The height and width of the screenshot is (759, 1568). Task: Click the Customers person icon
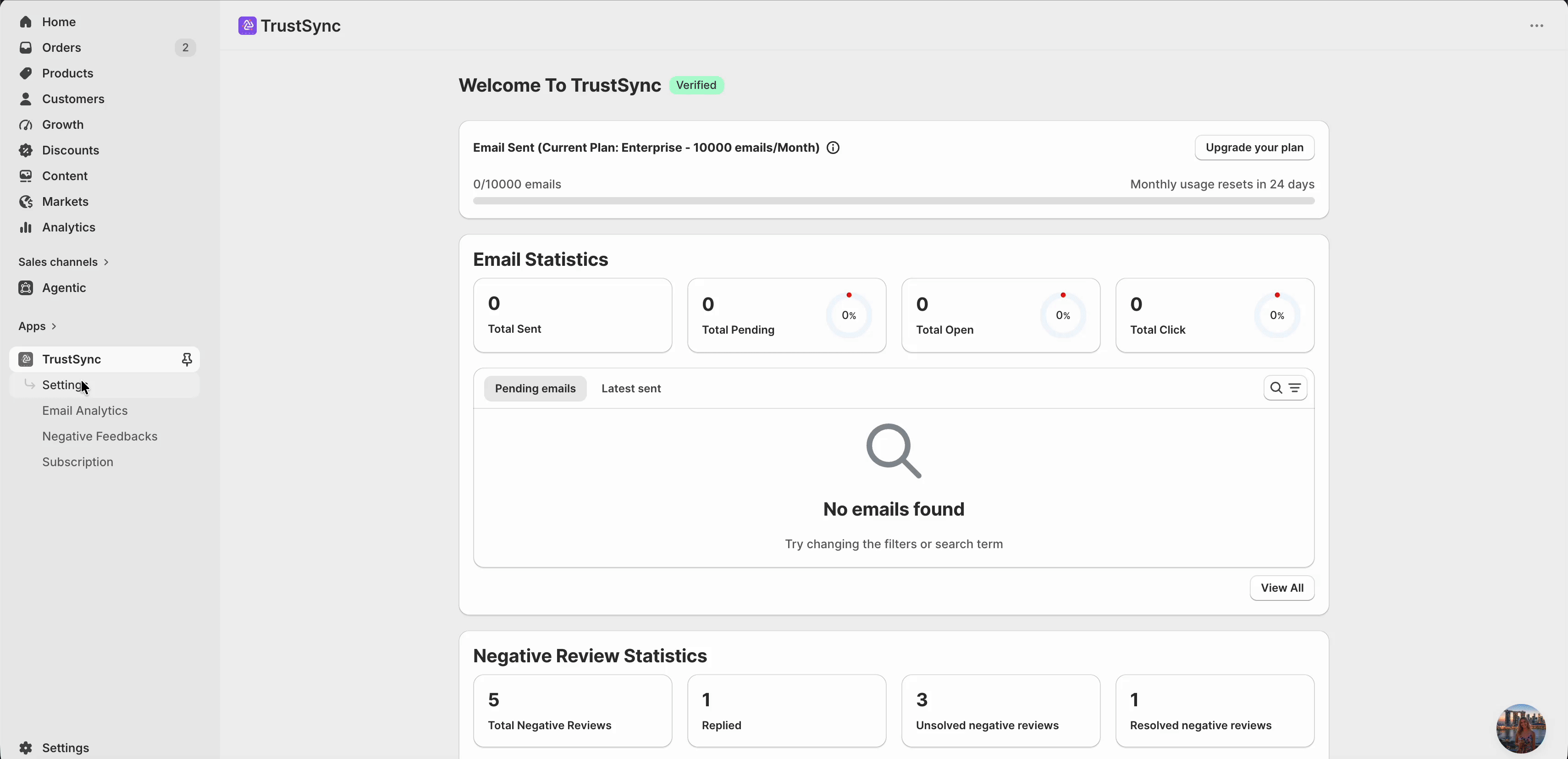pyautogui.click(x=26, y=99)
